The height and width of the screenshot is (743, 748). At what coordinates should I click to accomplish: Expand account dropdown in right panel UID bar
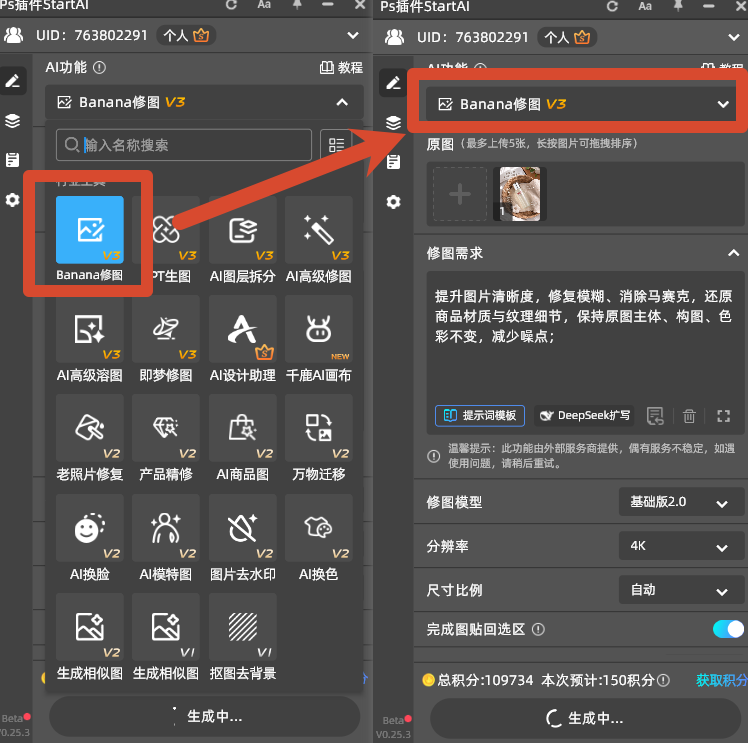pos(734,37)
